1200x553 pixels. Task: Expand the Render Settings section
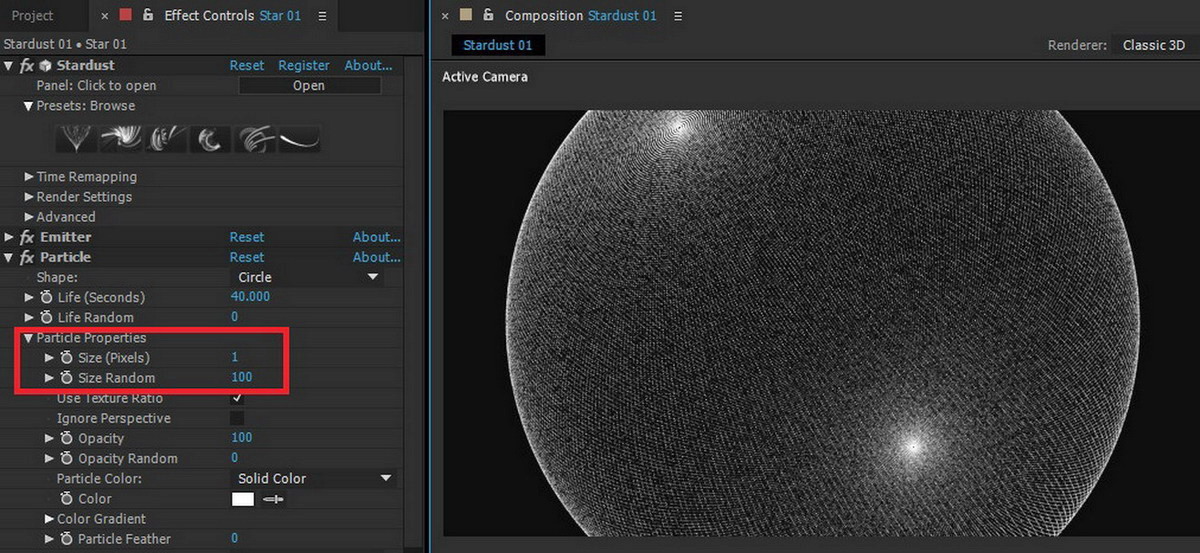click(29, 197)
